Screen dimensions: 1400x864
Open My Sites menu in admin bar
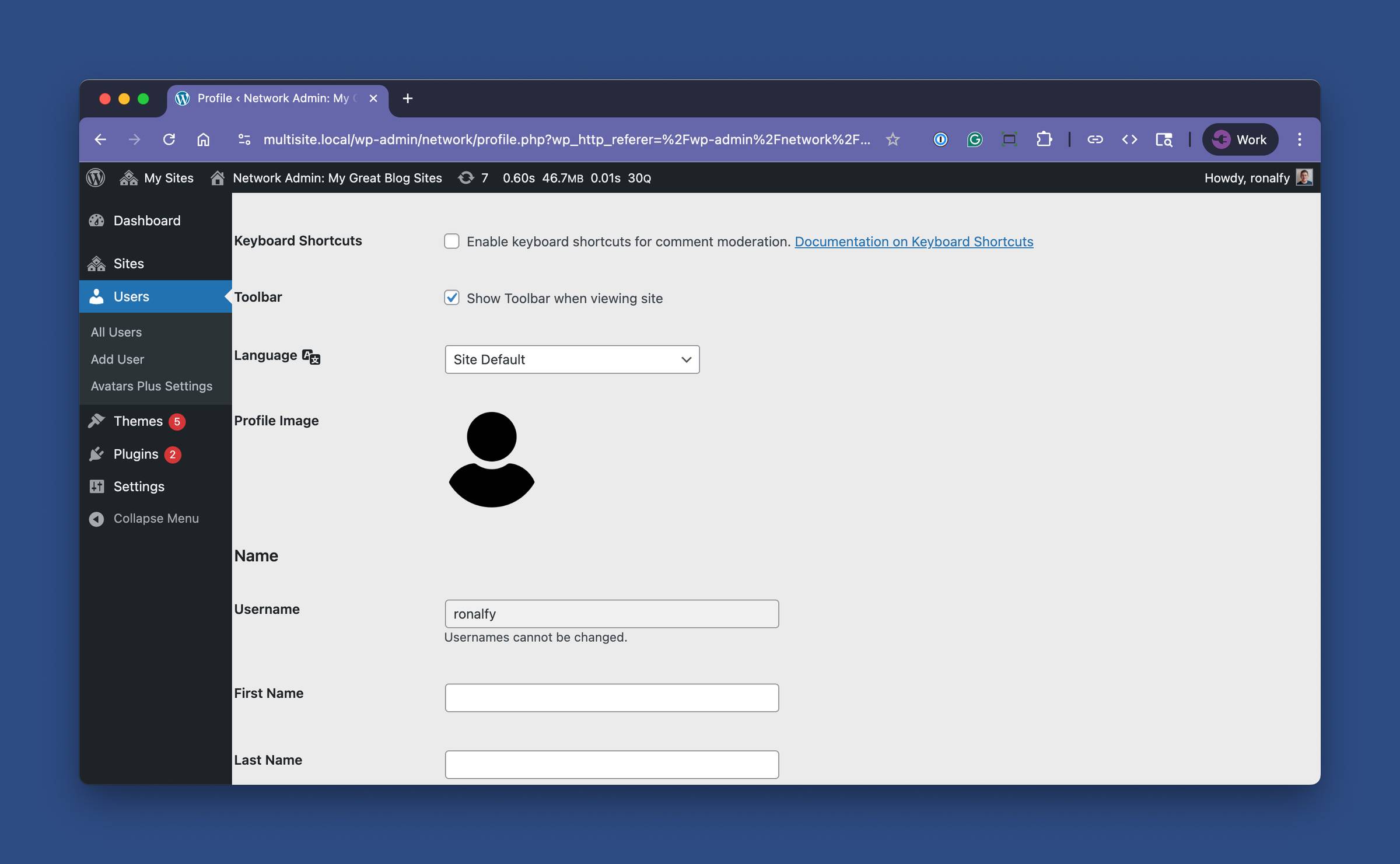(x=156, y=178)
